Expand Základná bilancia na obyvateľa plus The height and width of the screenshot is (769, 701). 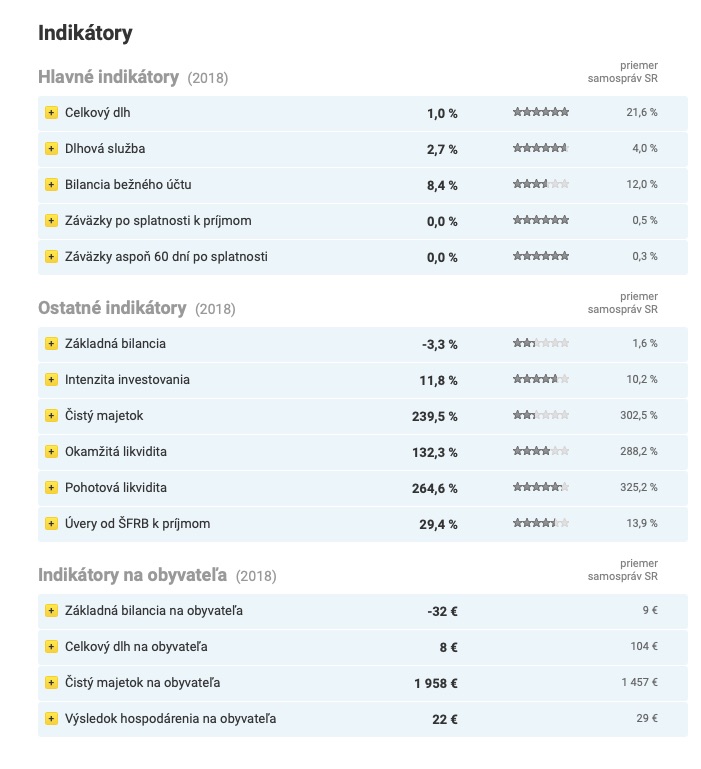click(51, 611)
